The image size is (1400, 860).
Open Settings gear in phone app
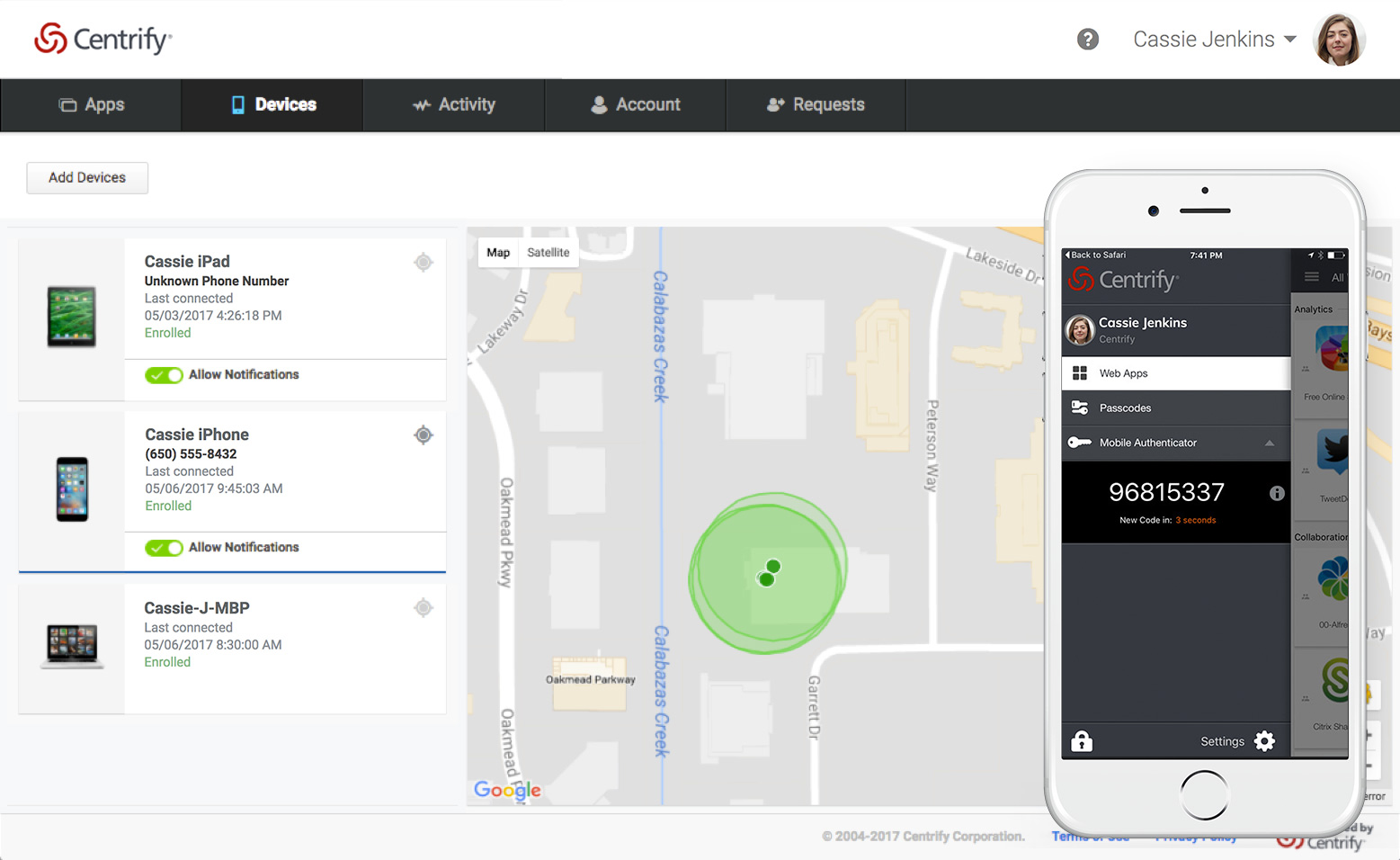(x=1264, y=741)
